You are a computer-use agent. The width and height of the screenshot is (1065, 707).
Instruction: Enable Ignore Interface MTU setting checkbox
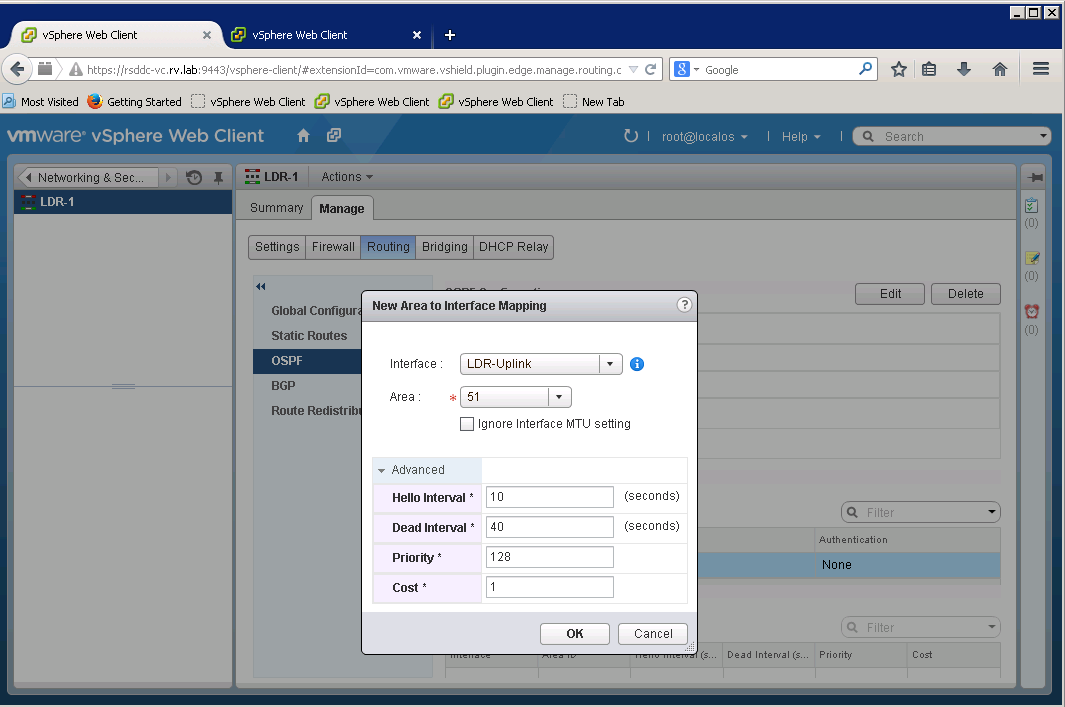467,424
